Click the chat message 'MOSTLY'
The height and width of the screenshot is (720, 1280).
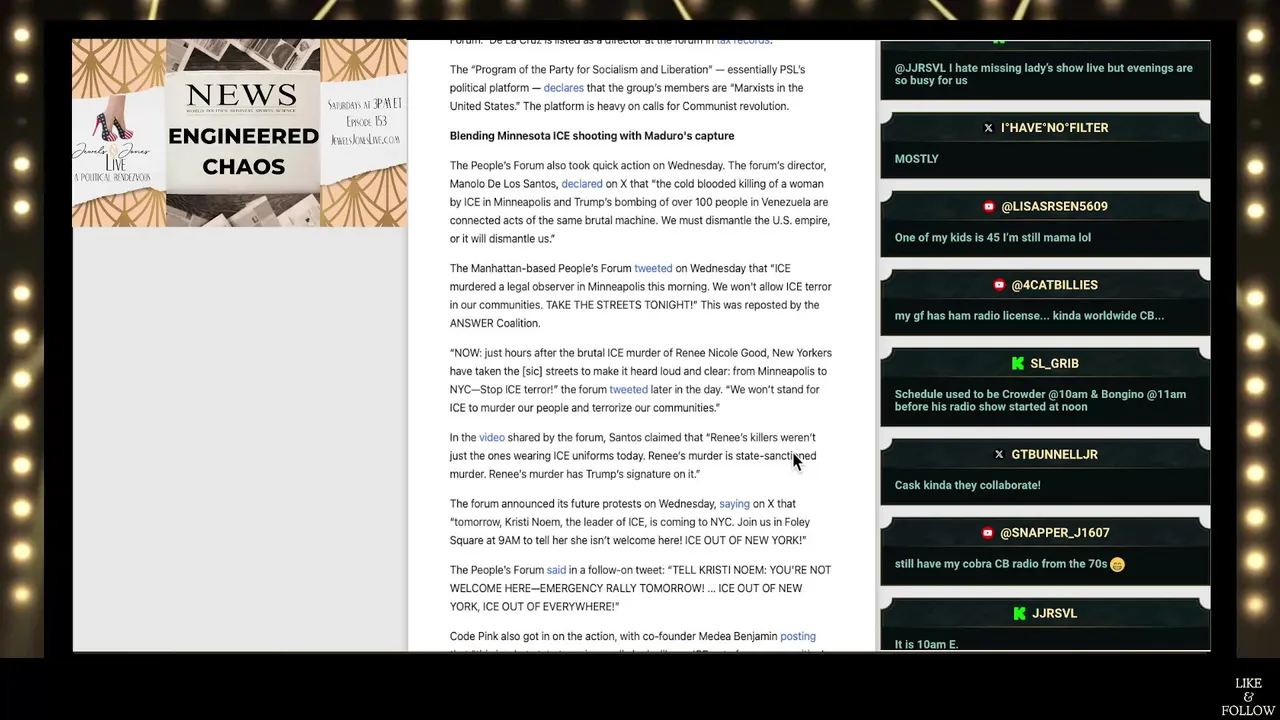(916, 159)
